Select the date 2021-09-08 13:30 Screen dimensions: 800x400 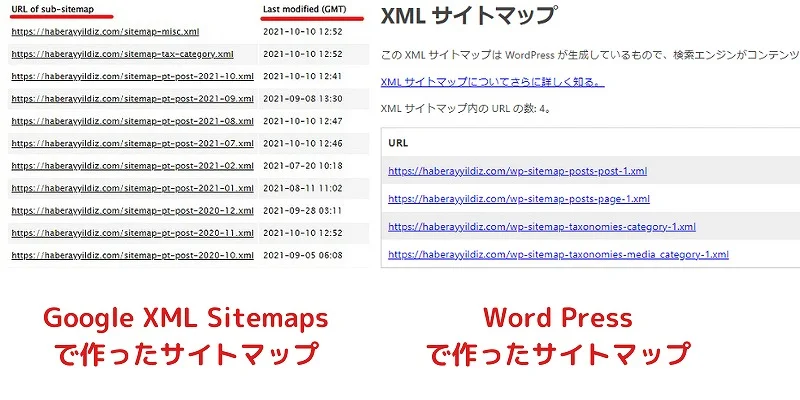(x=303, y=99)
